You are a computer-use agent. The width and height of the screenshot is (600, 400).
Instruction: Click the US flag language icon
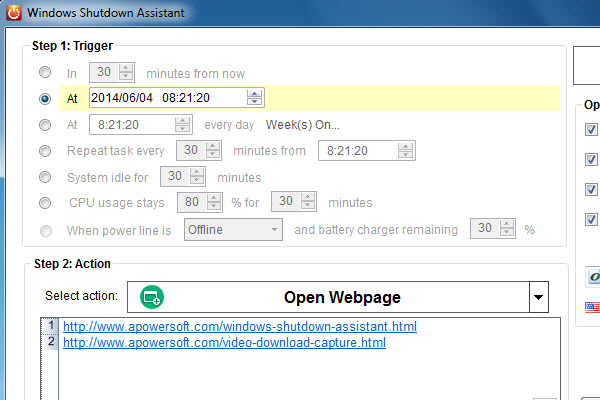[x=591, y=306]
